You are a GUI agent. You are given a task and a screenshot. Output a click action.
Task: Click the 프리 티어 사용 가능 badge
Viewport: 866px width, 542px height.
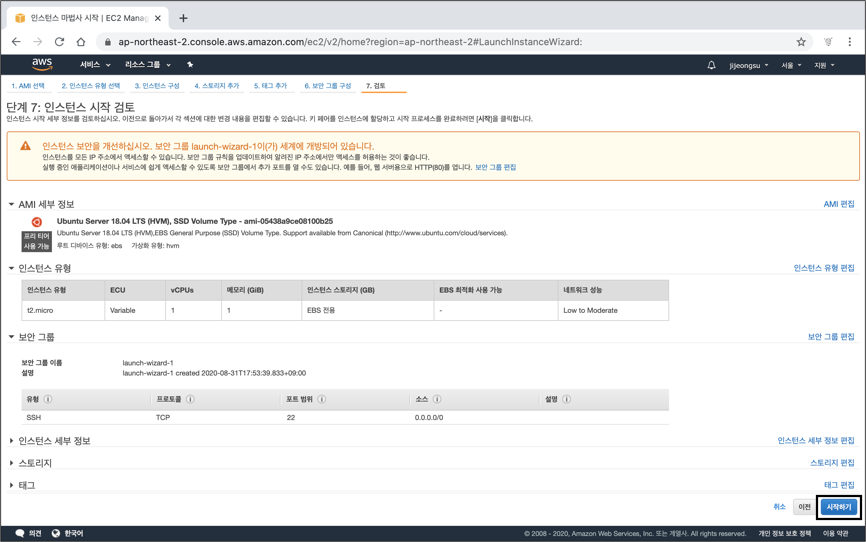click(36, 241)
